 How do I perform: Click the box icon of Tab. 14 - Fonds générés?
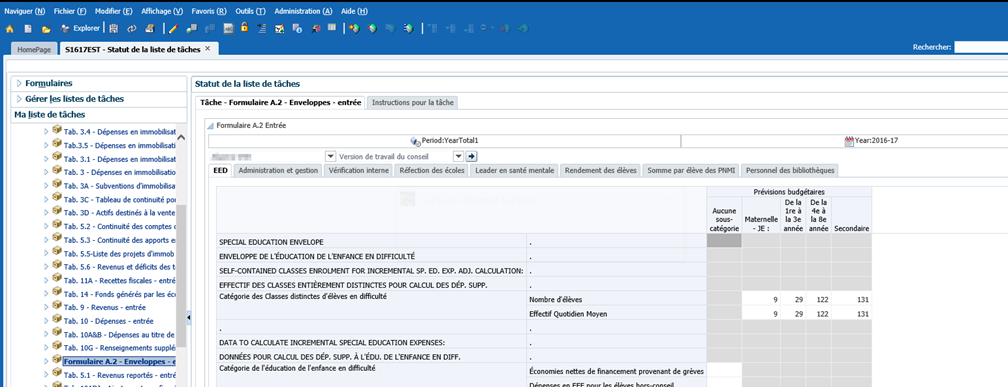pos(57,291)
